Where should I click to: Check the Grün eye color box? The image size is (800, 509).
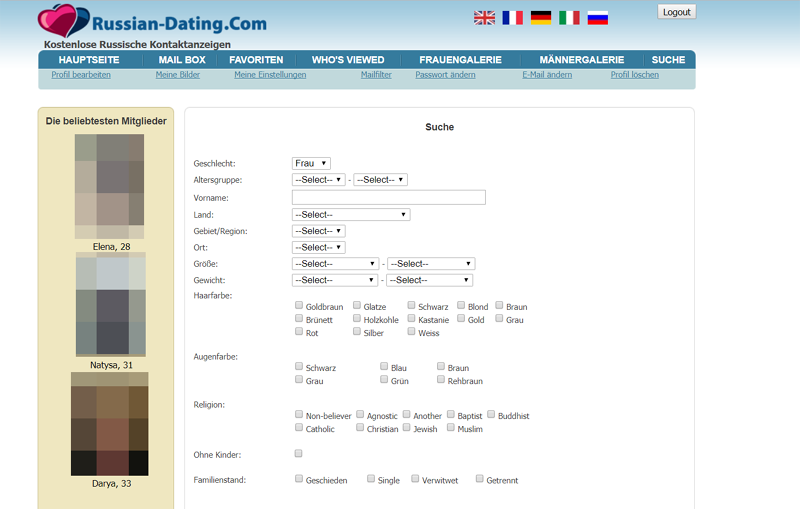click(x=384, y=379)
